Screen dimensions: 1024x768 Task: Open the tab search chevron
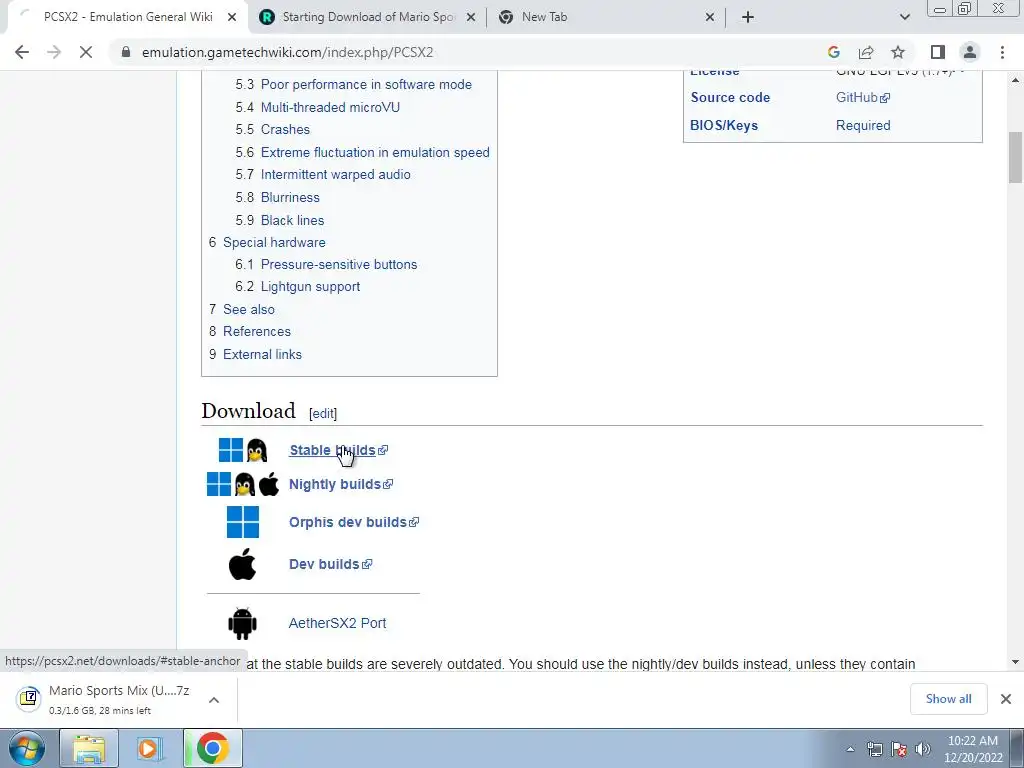[904, 17]
